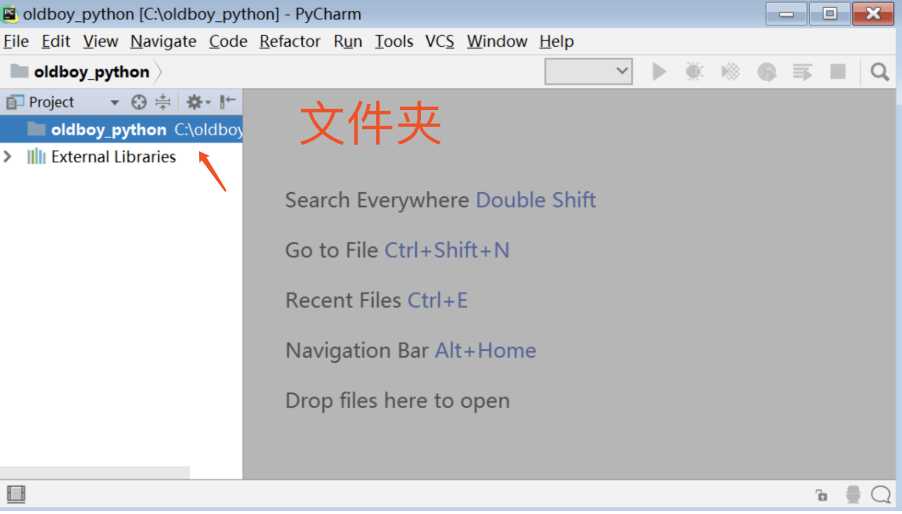Open the Edit menu

tap(56, 41)
